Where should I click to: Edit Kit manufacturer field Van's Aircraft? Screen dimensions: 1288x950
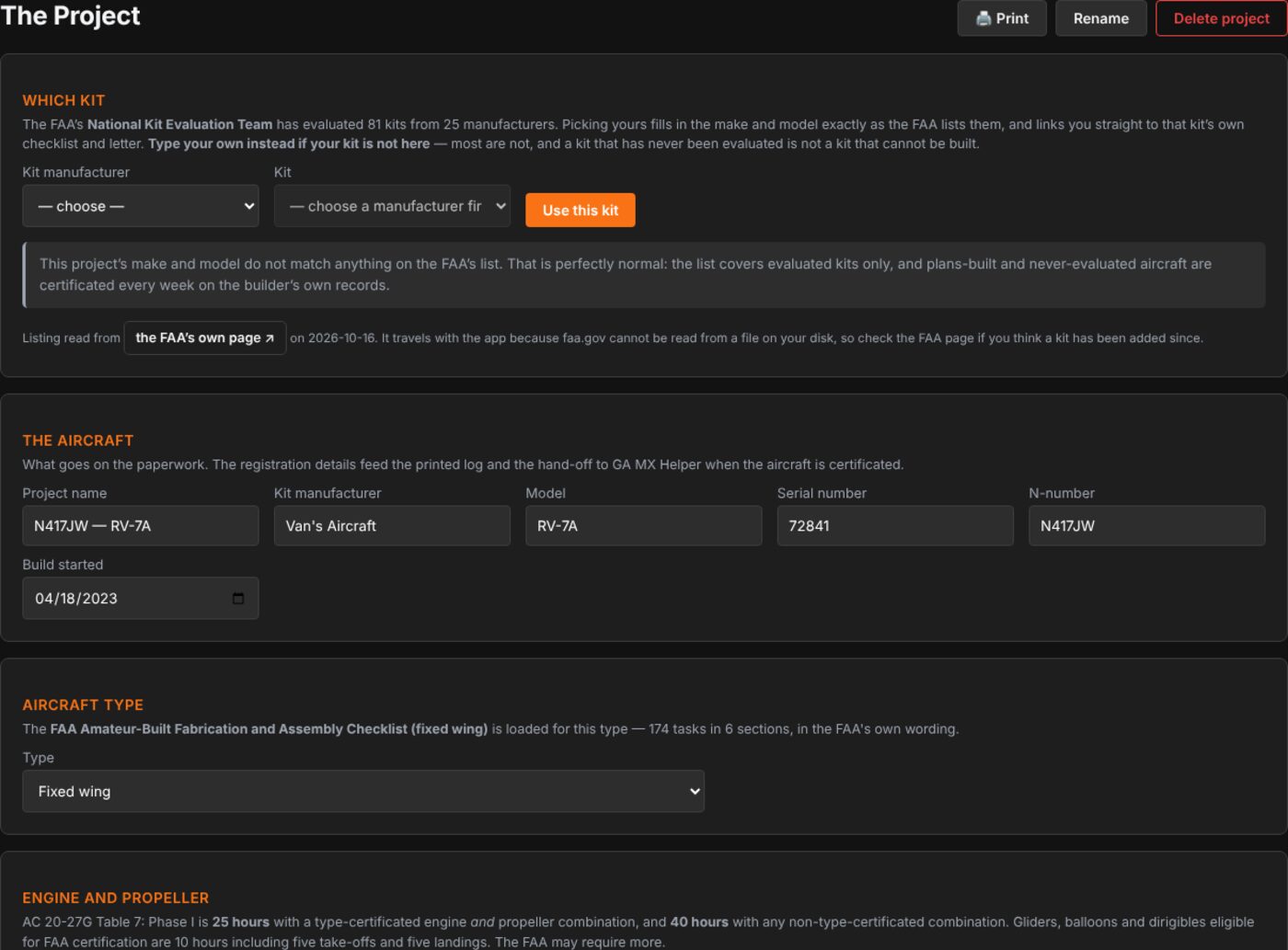coord(392,526)
